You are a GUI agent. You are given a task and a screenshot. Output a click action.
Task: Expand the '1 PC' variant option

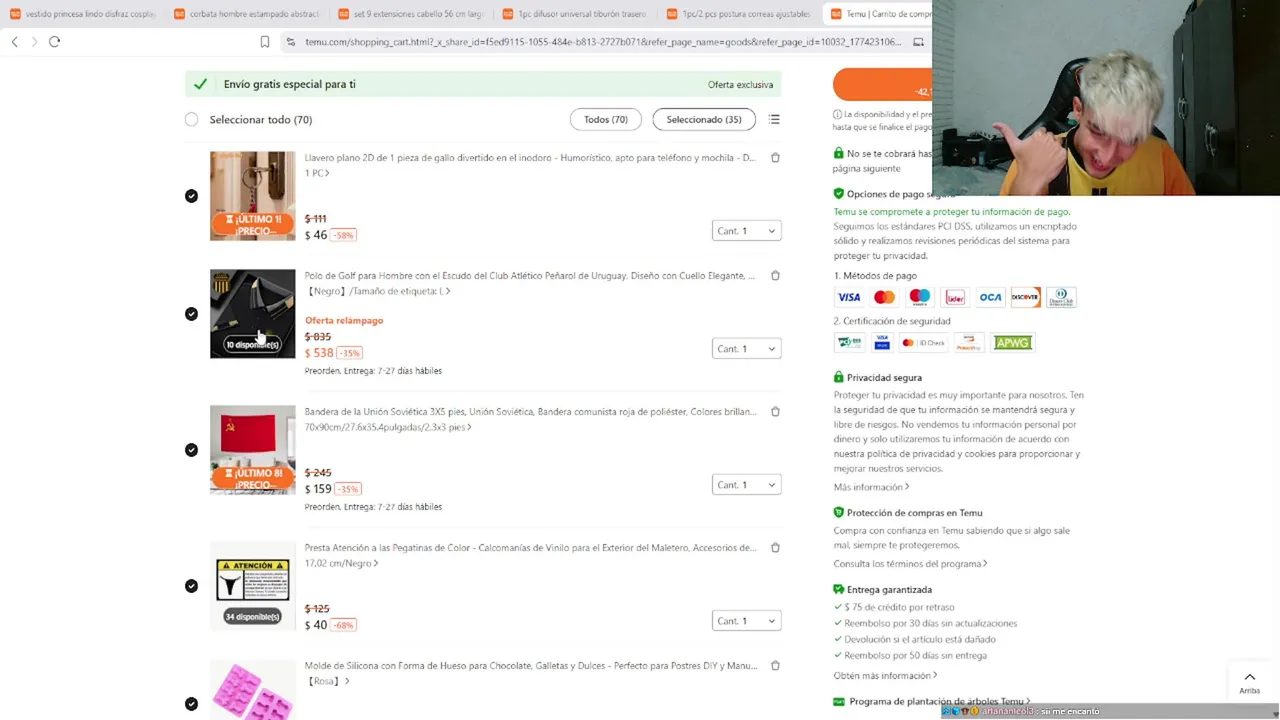[x=317, y=173]
